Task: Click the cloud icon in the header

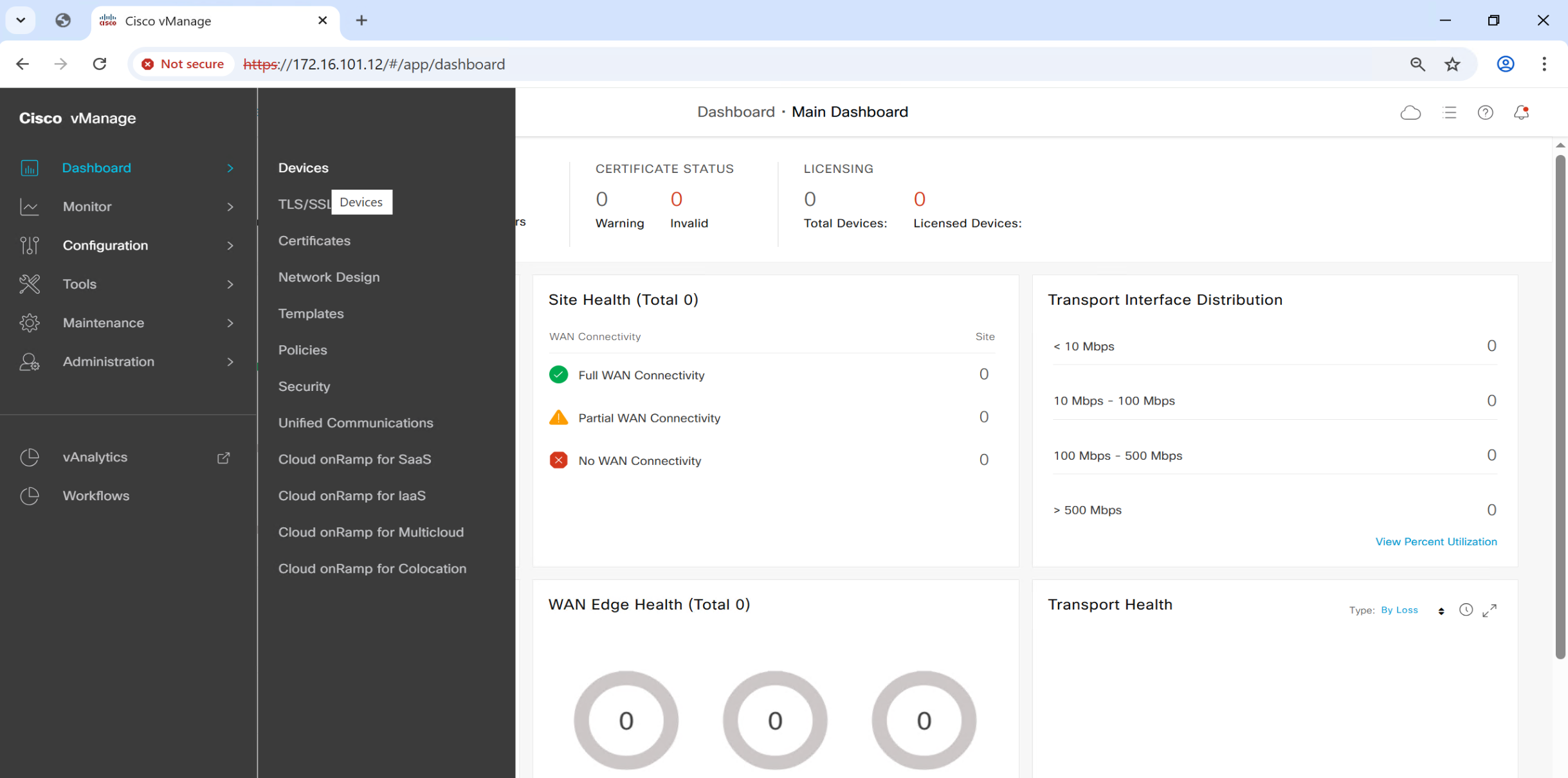Action: point(1410,113)
